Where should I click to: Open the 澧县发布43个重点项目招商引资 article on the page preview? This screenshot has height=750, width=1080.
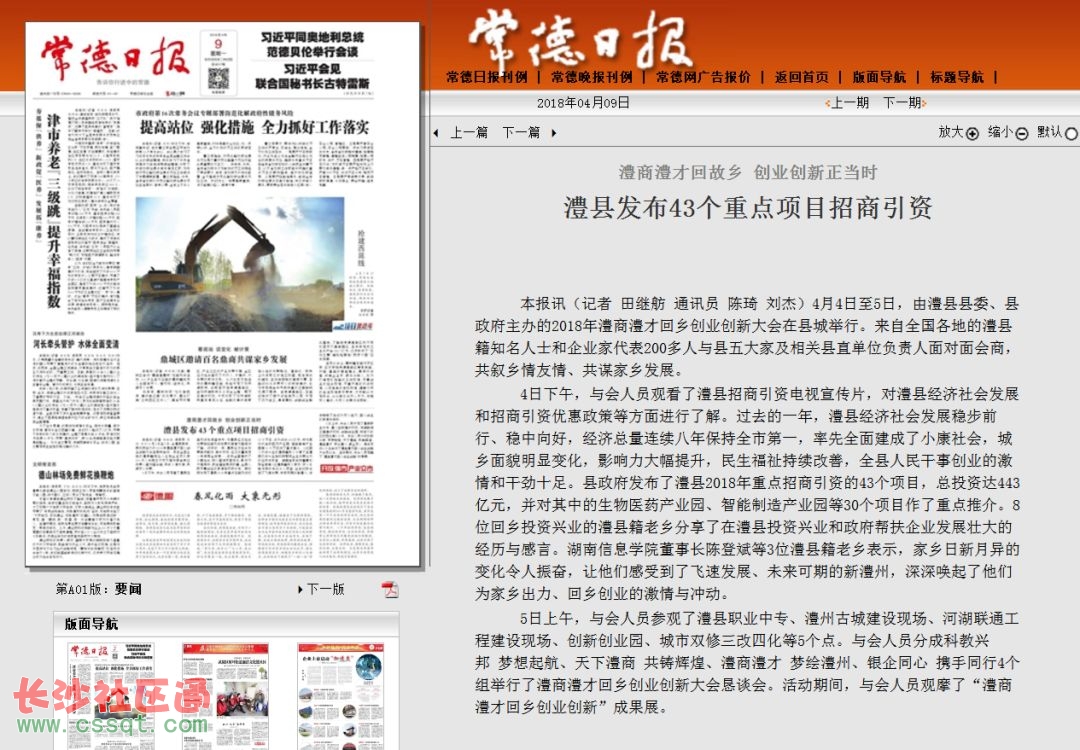(223, 430)
